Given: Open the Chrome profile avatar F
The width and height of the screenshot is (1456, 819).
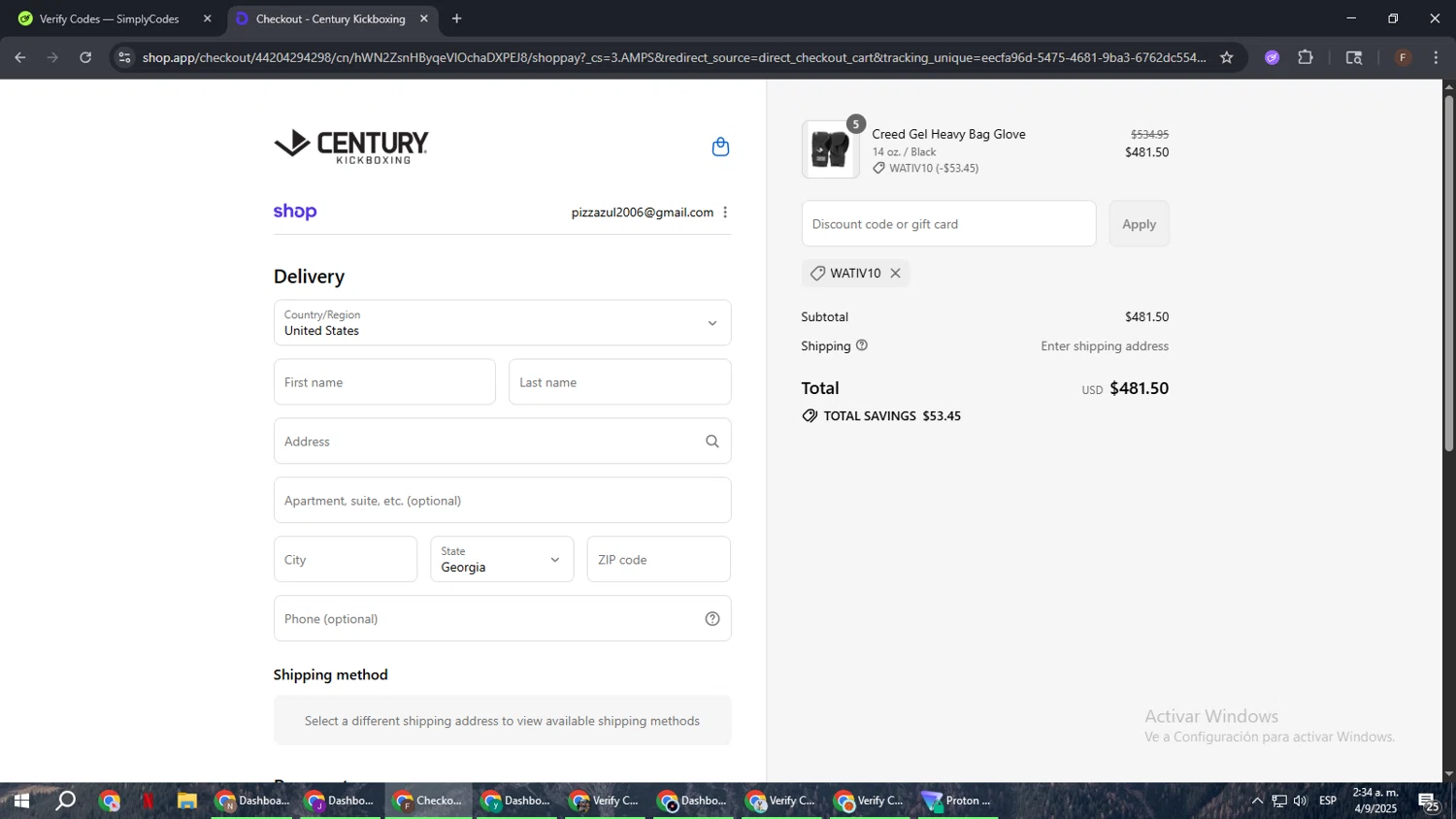Looking at the screenshot, I should click(x=1403, y=57).
